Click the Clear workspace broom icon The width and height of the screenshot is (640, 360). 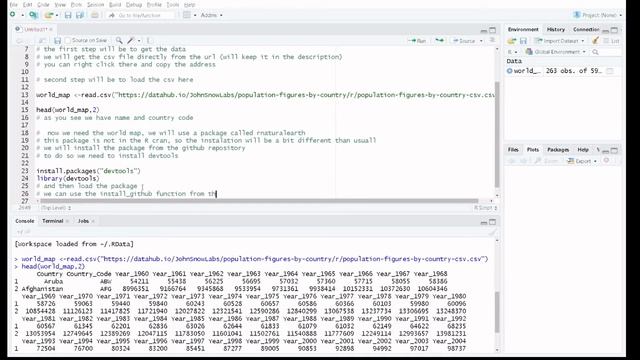[x=596, y=40]
